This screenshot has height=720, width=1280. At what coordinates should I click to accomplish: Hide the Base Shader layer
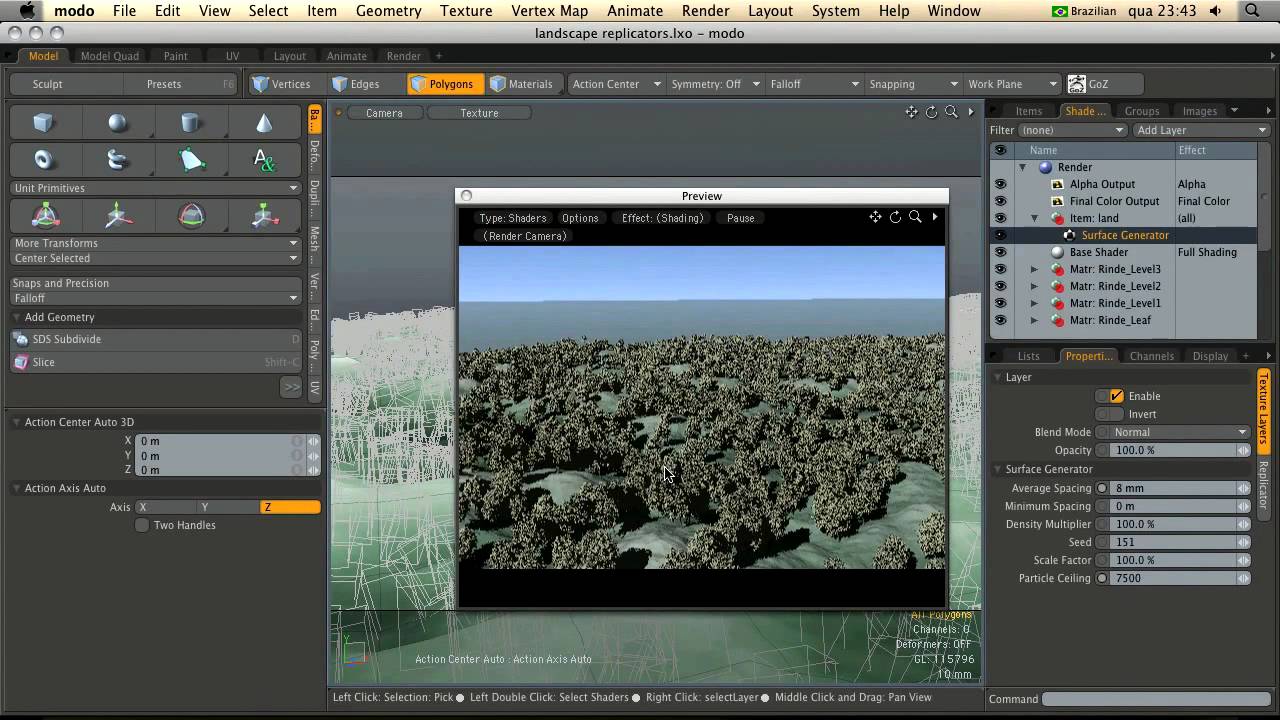pos(1000,252)
